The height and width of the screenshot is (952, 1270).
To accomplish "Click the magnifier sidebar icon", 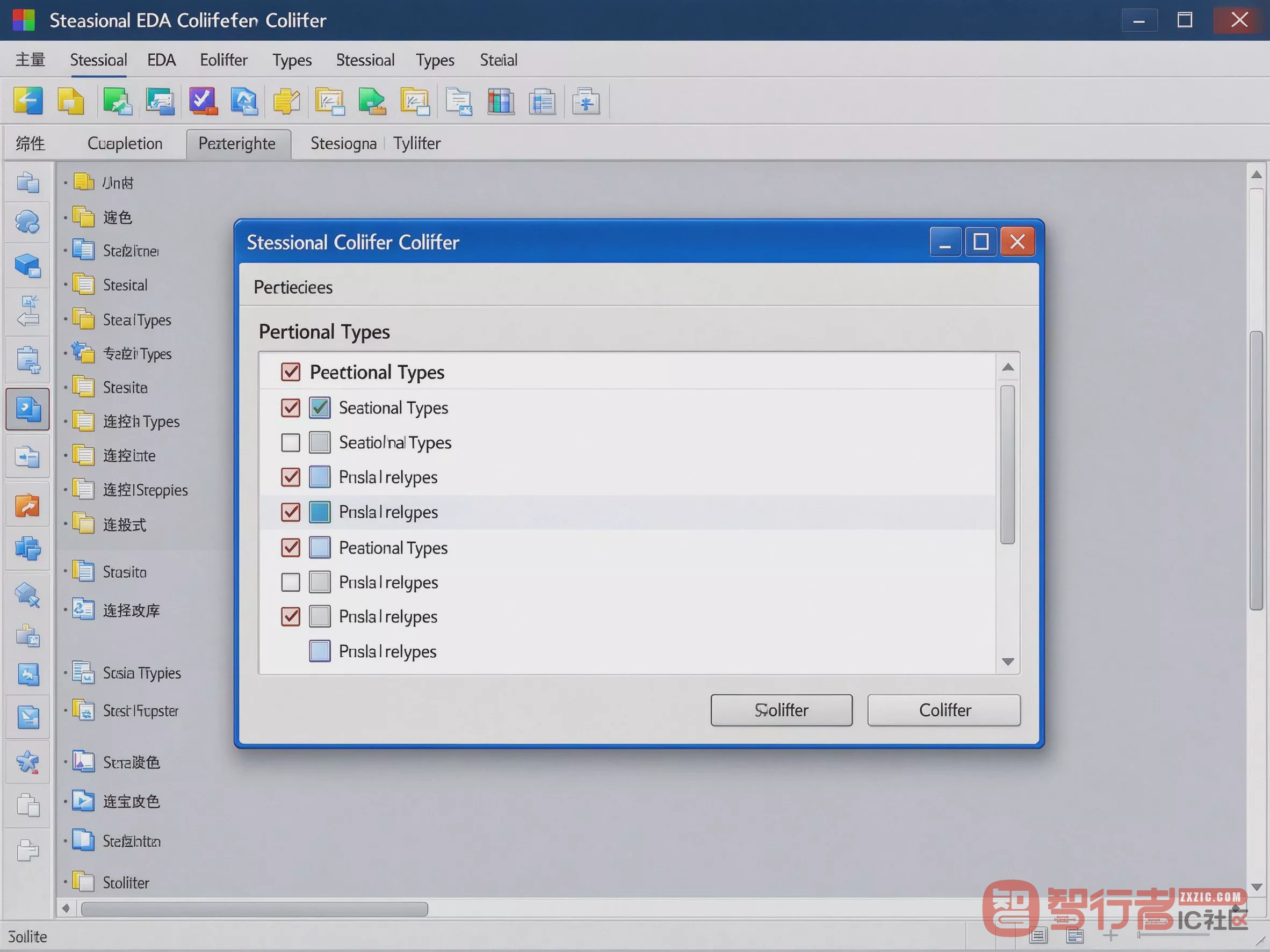I will pyautogui.click(x=27, y=594).
